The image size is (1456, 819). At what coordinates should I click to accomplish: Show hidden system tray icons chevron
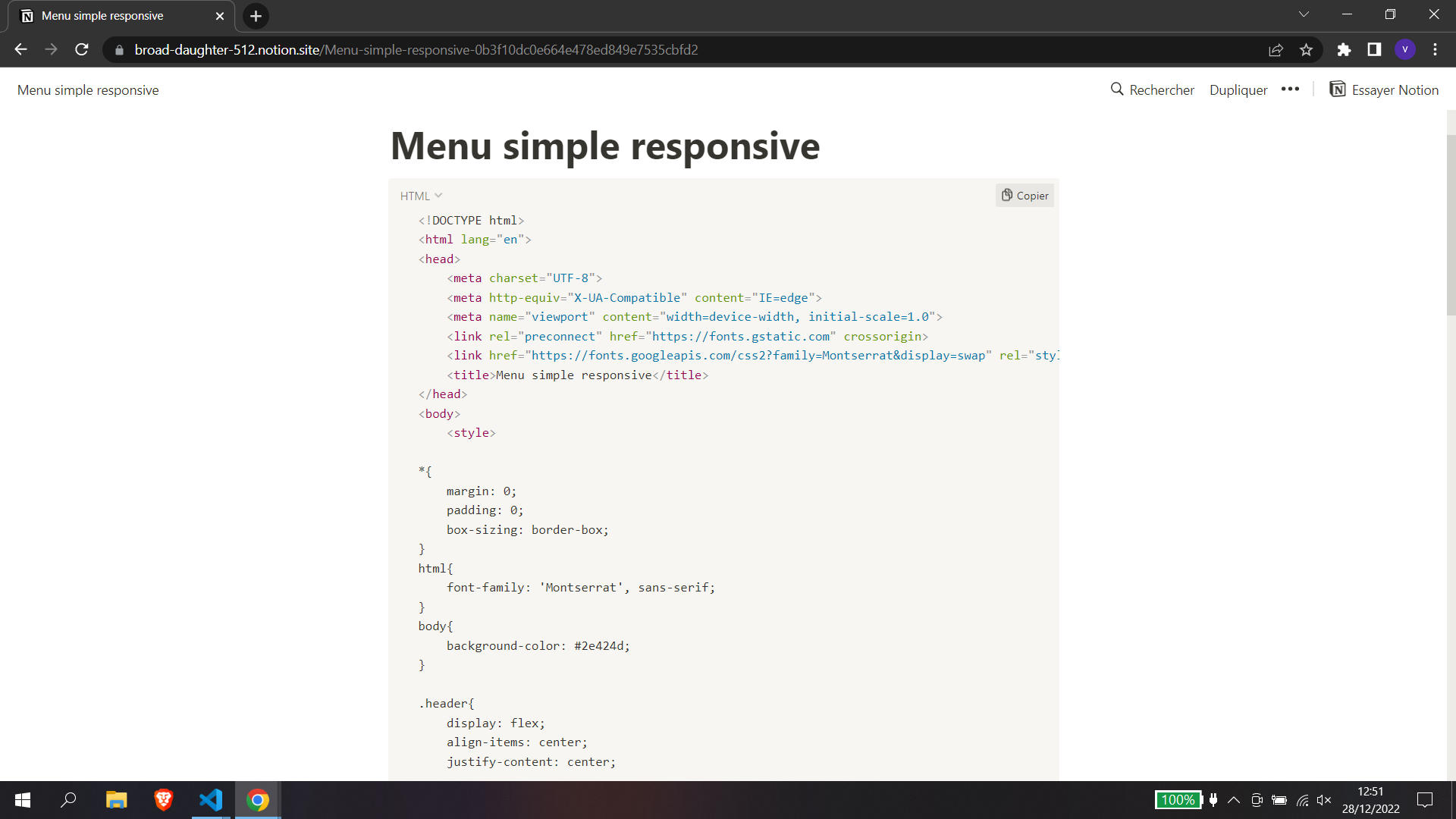coord(1234,799)
